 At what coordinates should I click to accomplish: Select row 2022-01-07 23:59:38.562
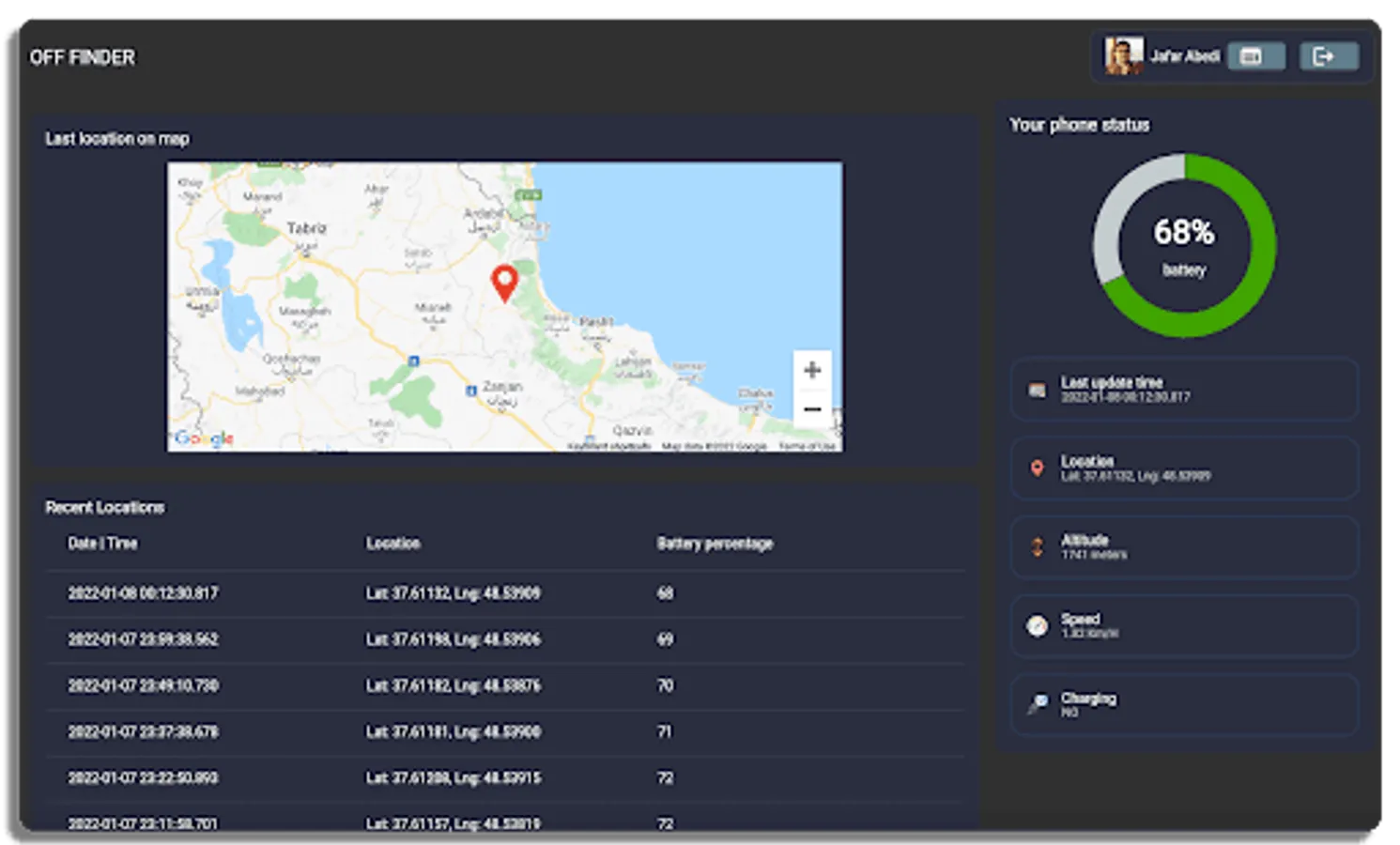pos(506,639)
